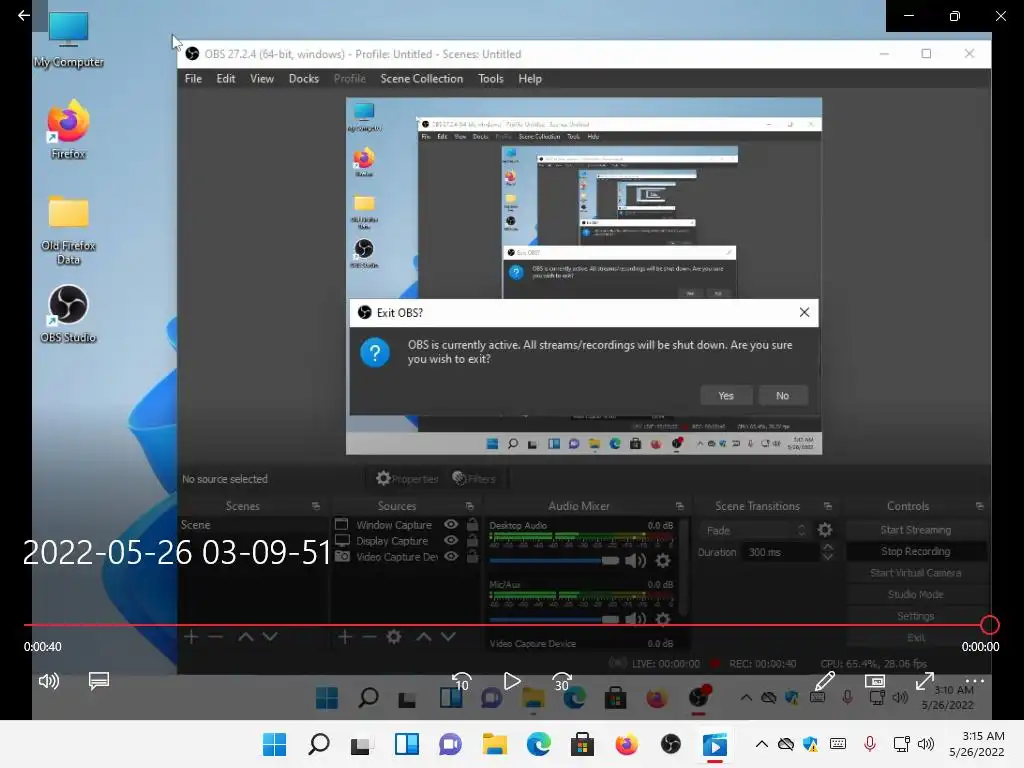The height and width of the screenshot is (768, 1024).
Task: Open the subtitles and captions menu
Action: [x=99, y=681]
